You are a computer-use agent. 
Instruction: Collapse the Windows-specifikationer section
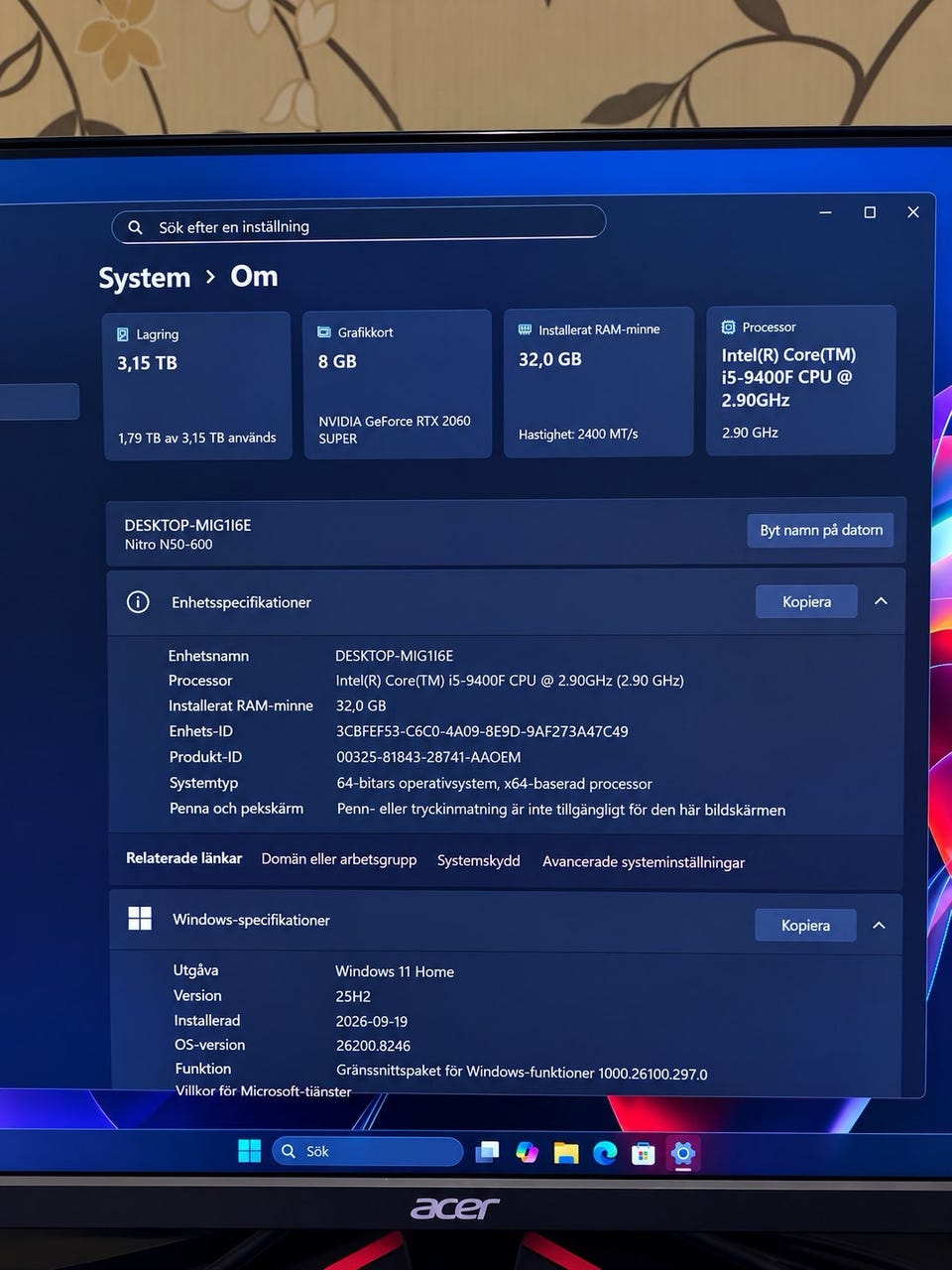(879, 925)
